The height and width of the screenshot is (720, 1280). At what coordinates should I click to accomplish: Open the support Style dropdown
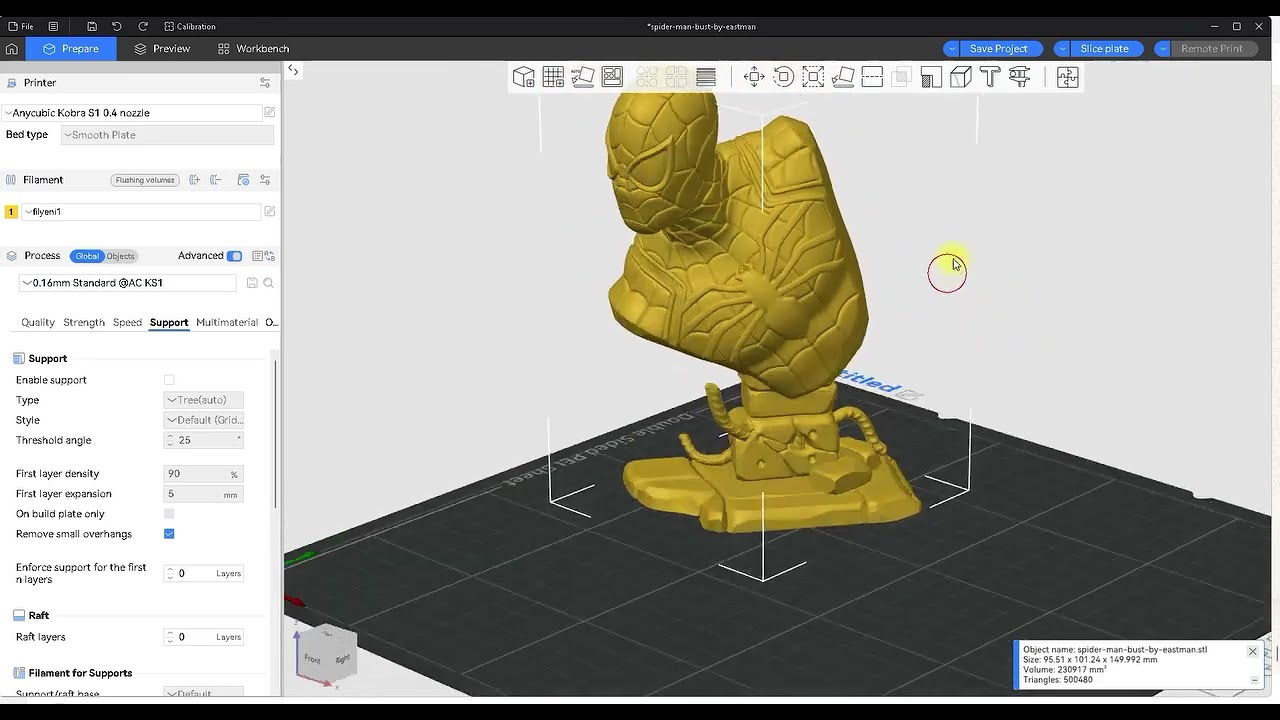pyautogui.click(x=203, y=420)
